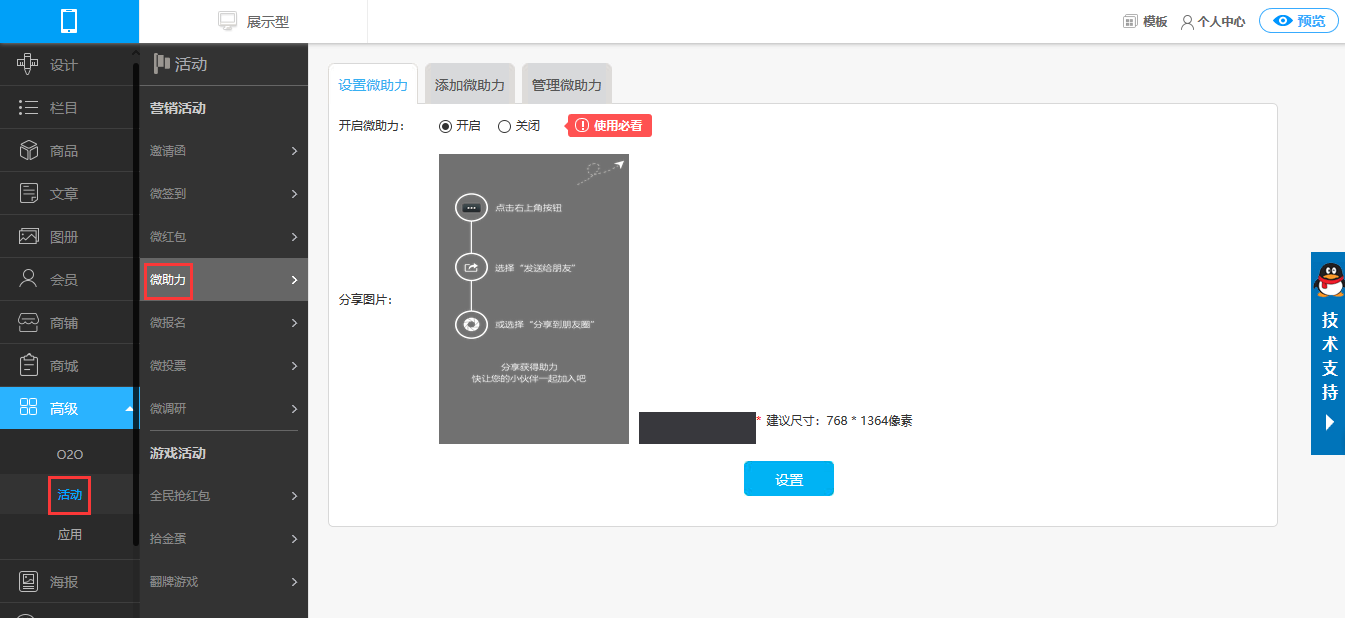
Task: Click the 模板 template icon
Action: click(1130, 21)
